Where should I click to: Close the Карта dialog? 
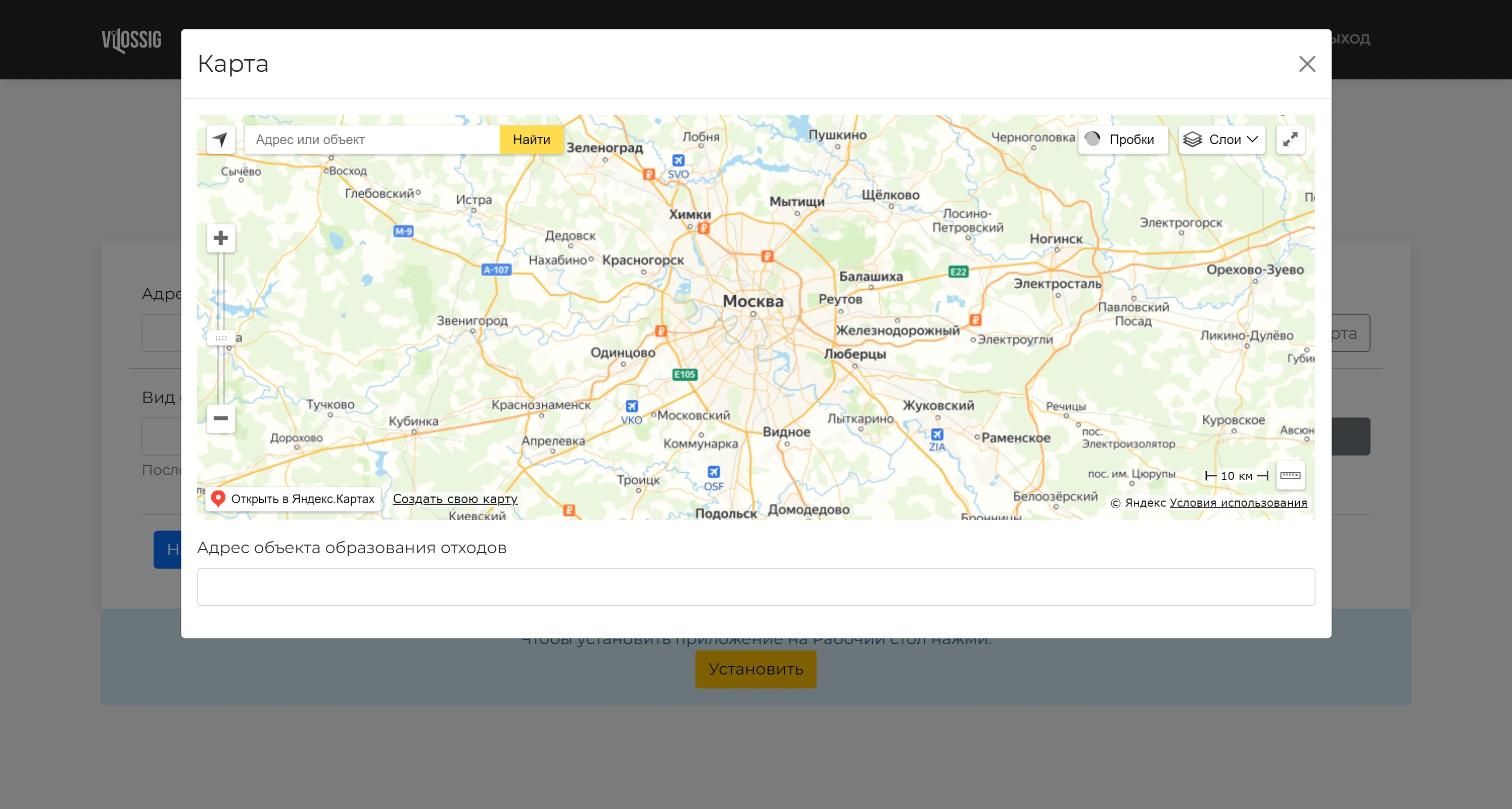coord(1306,64)
